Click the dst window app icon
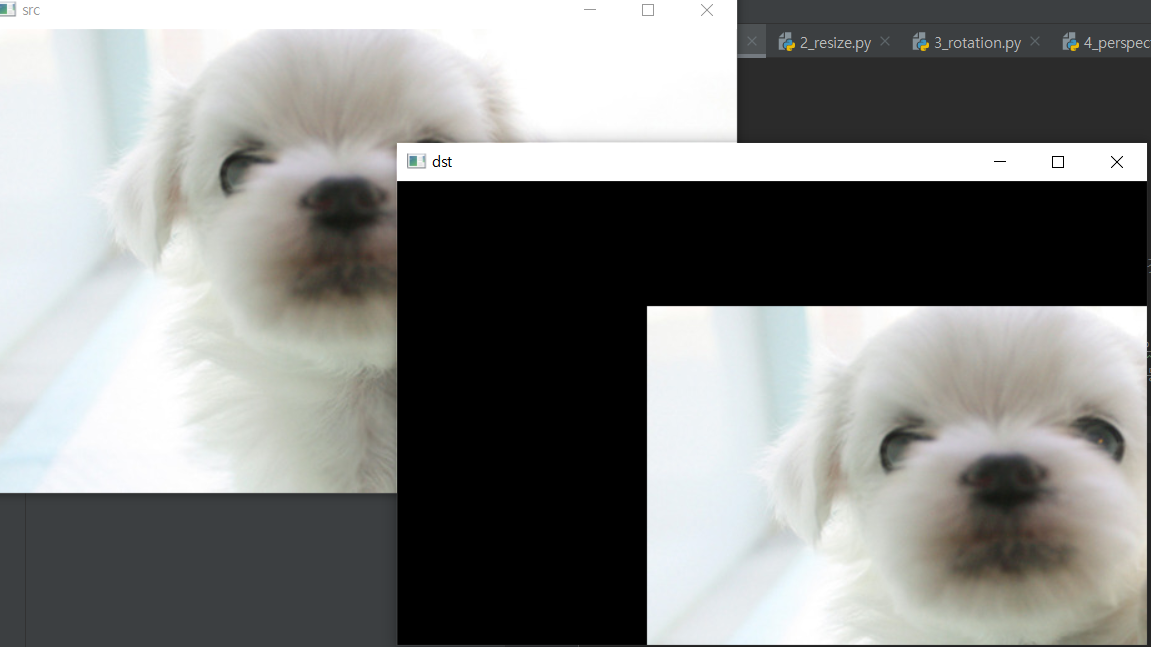This screenshot has width=1151, height=647. 416,162
